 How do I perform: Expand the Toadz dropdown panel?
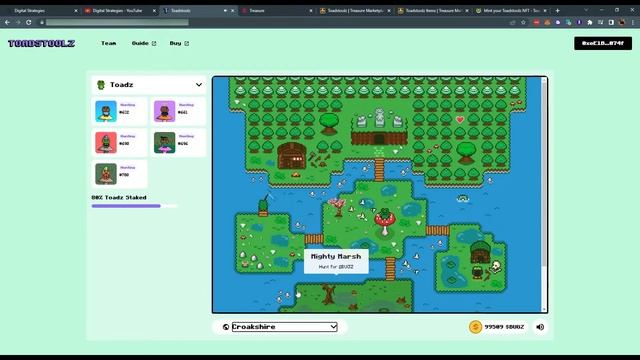(x=198, y=85)
